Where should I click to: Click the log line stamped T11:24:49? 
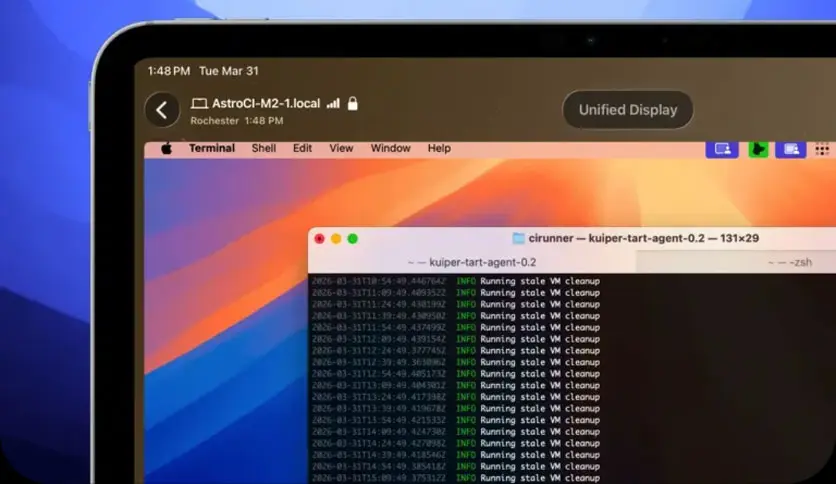coord(456,304)
